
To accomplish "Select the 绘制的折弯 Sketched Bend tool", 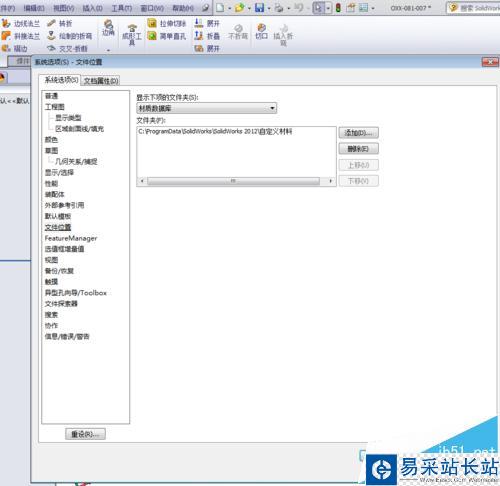I will tap(70, 36).
